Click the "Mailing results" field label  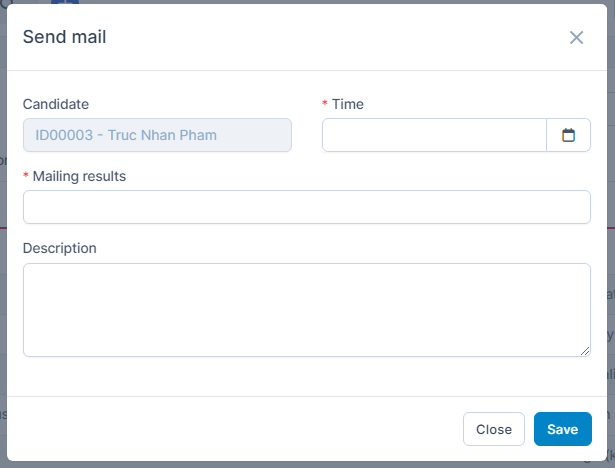pos(79,176)
